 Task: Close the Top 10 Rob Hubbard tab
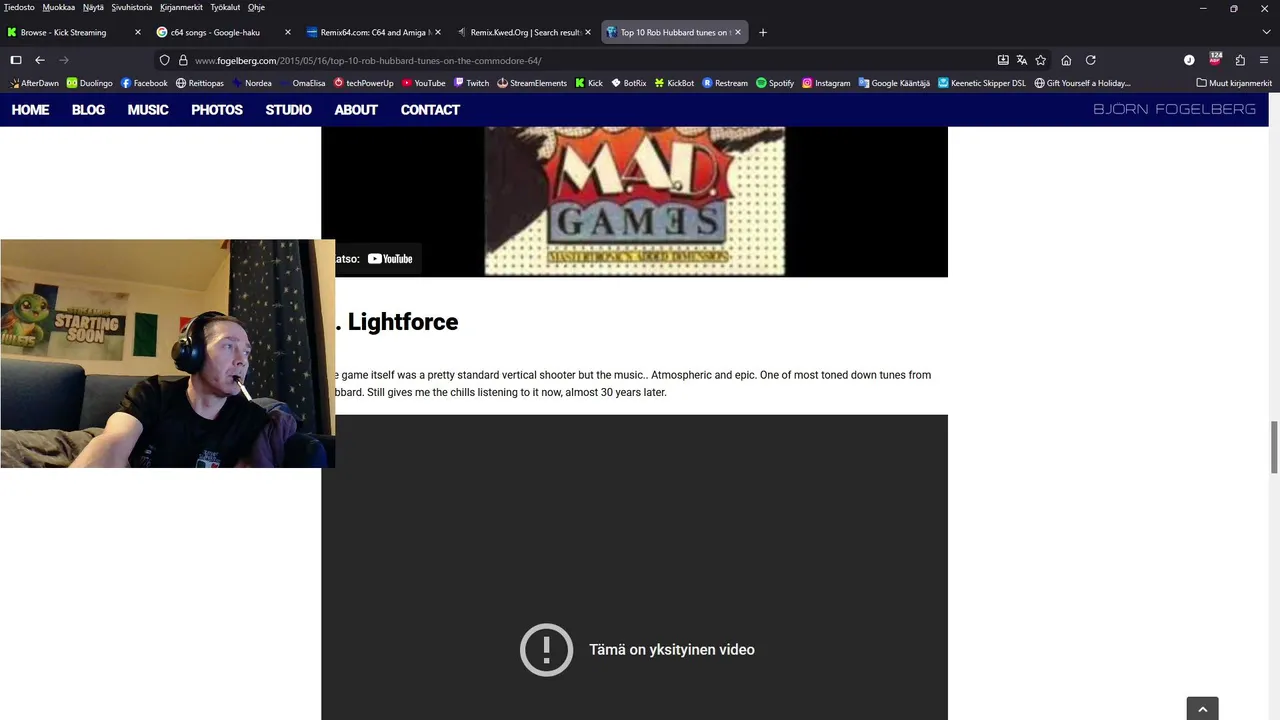point(738,32)
